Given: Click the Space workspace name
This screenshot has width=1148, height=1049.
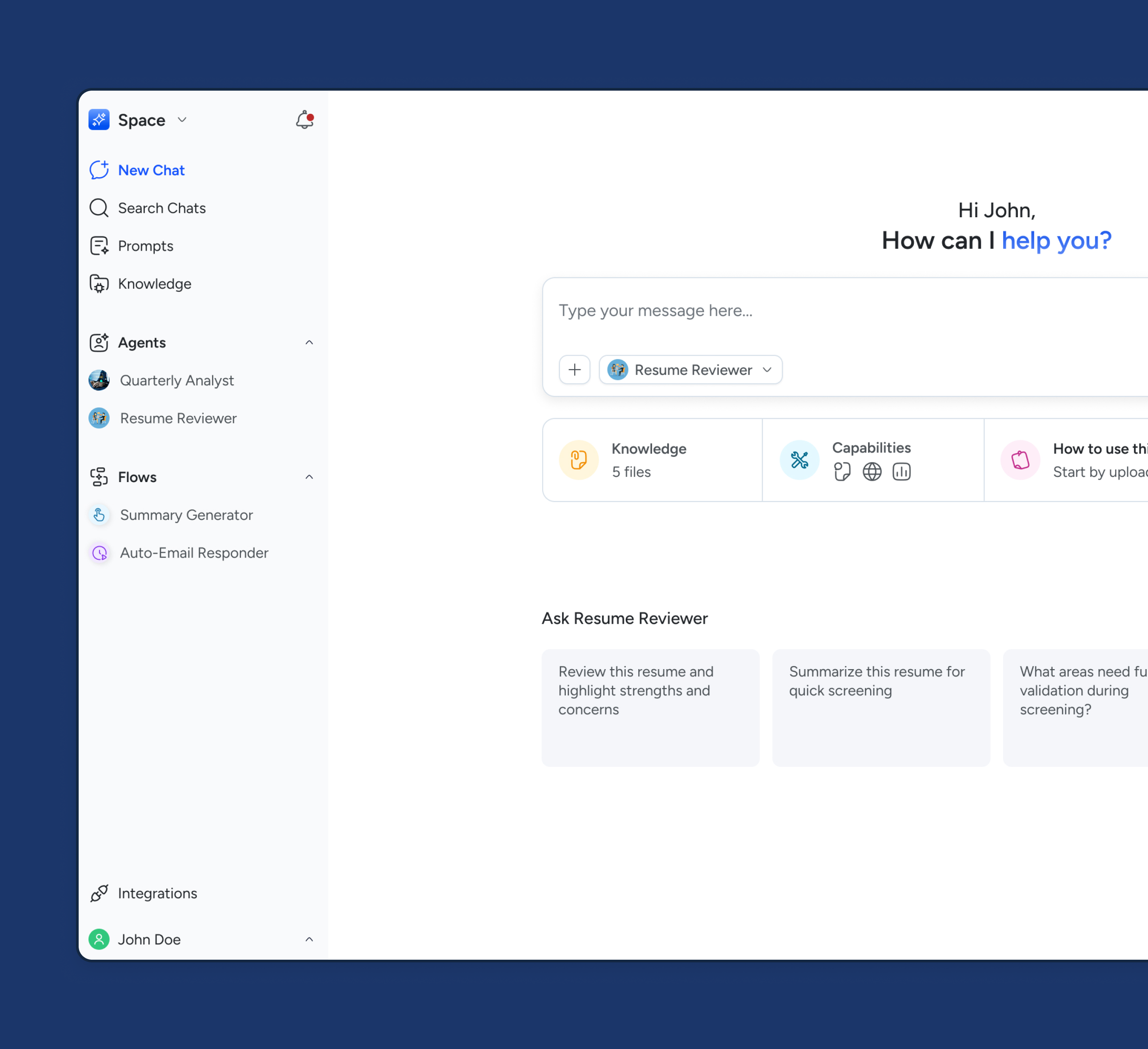Looking at the screenshot, I should tap(142, 120).
